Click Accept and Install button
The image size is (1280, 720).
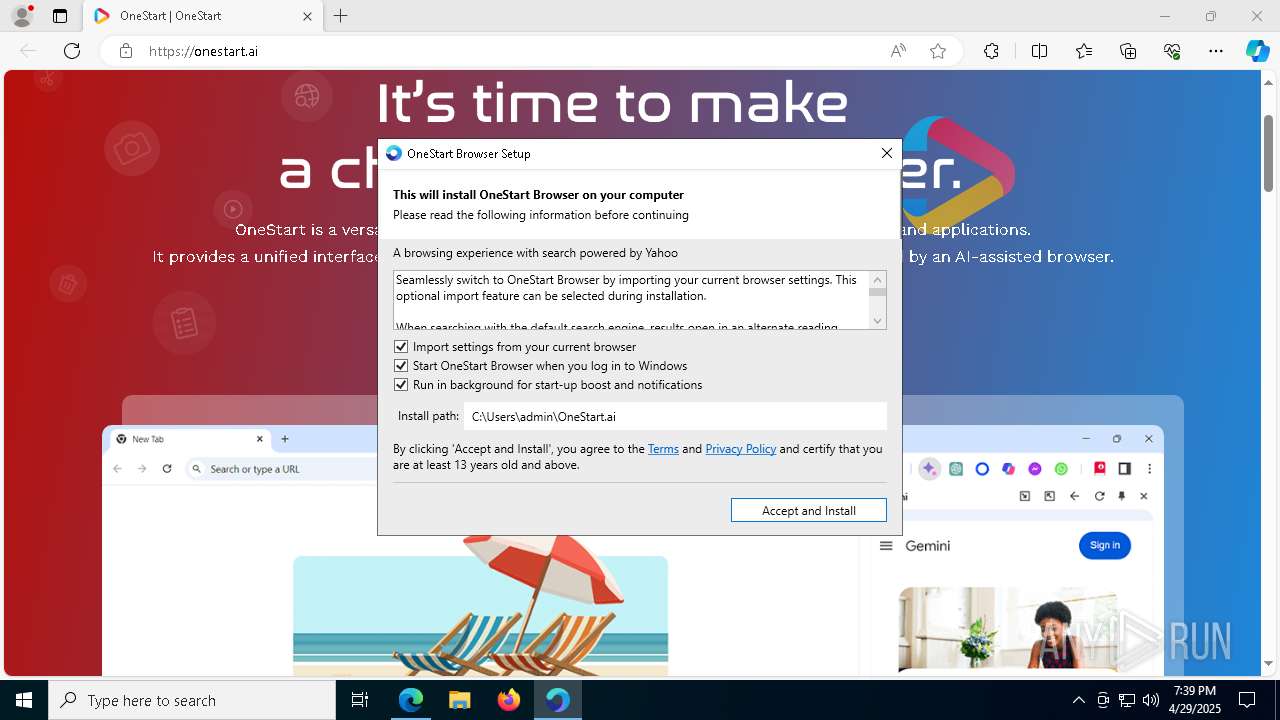pyautogui.click(x=809, y=510)
